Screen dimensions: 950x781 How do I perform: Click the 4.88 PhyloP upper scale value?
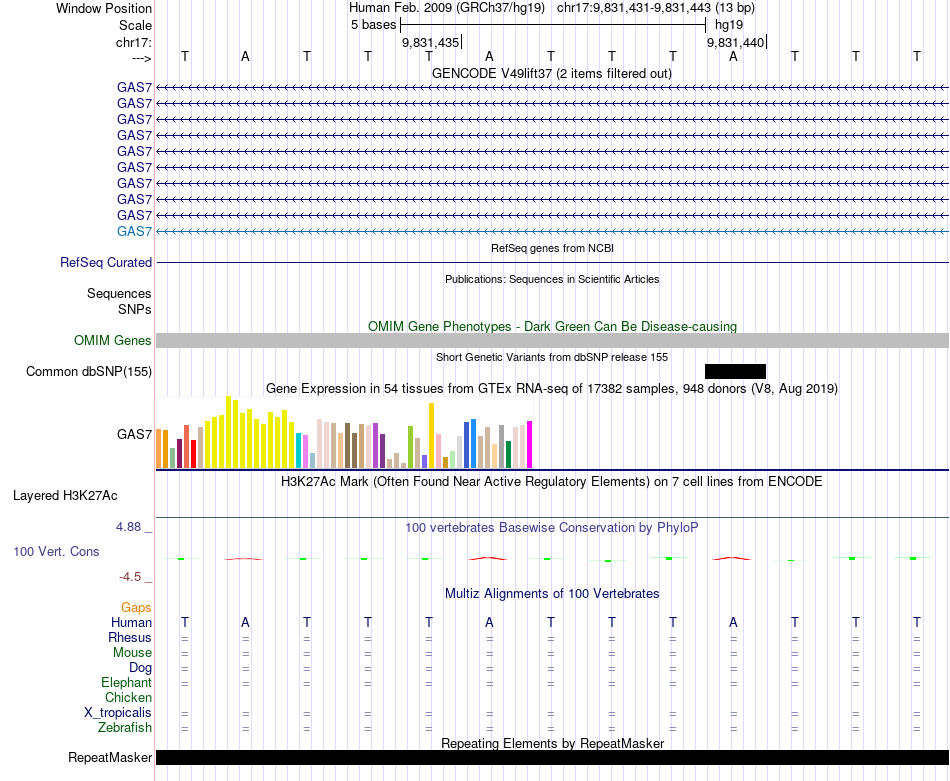[128, 527]
